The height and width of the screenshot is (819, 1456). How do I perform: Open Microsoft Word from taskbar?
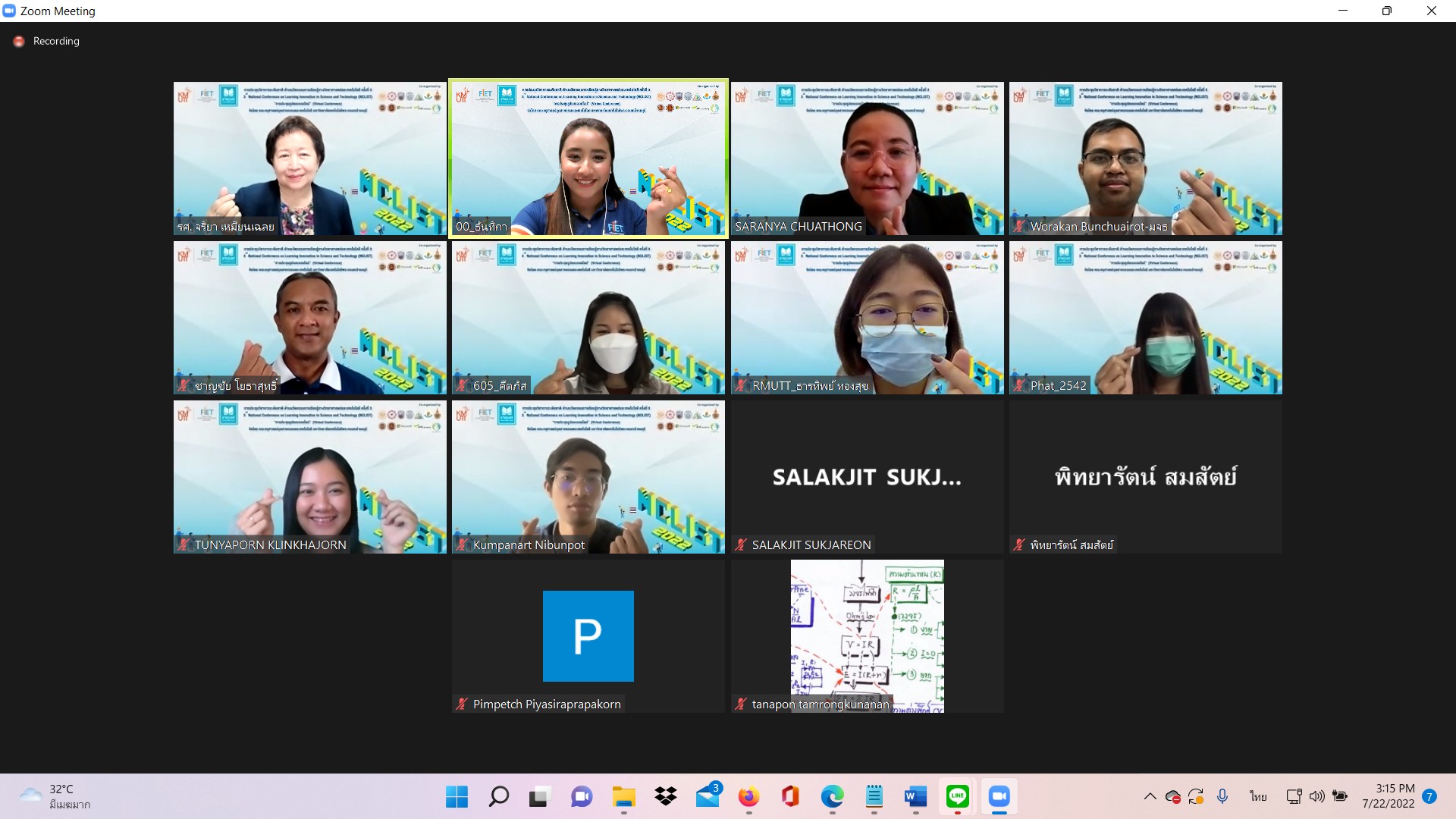pos(915,796)
